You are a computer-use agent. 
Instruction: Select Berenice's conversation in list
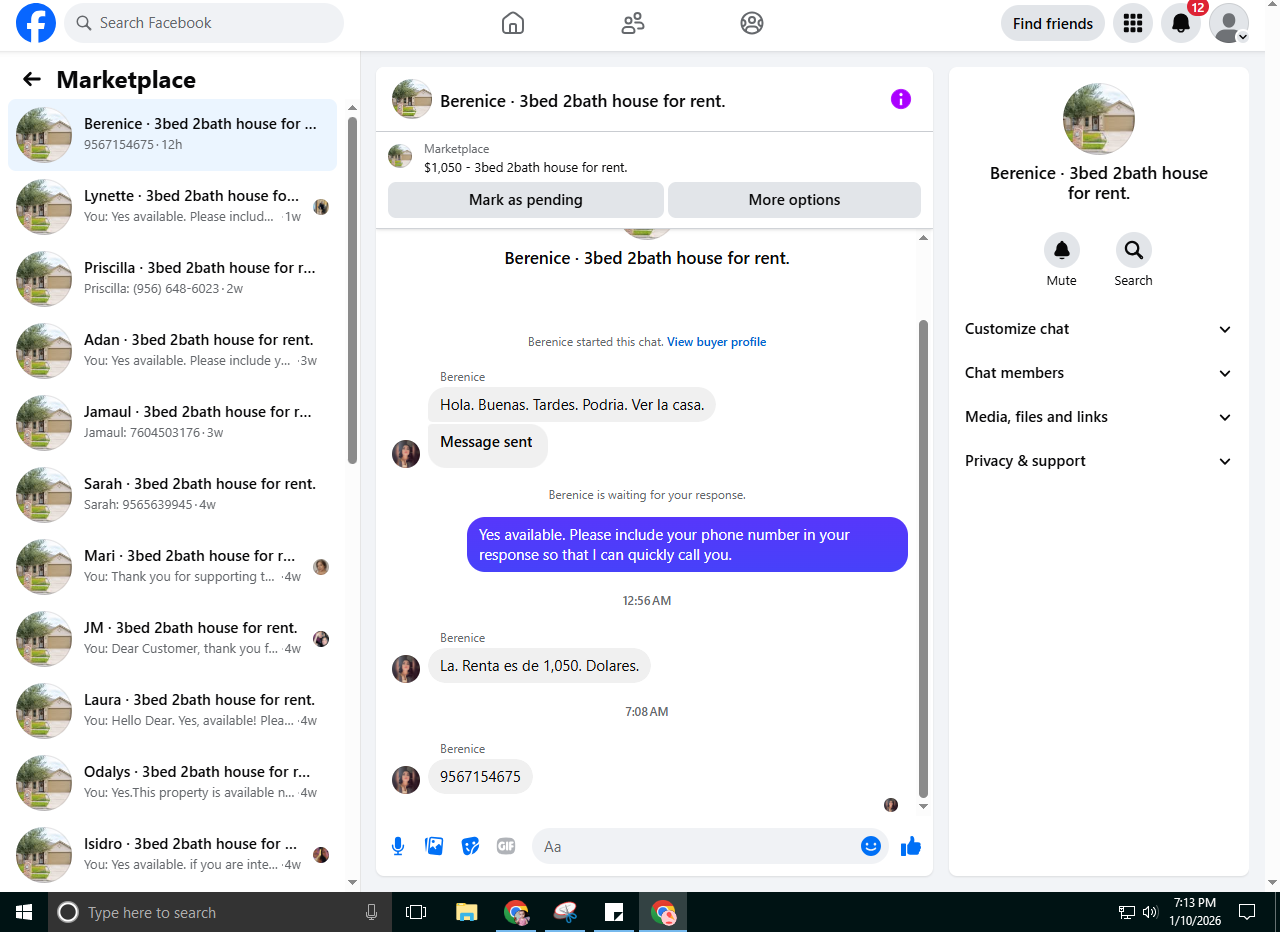click(172, 135)
